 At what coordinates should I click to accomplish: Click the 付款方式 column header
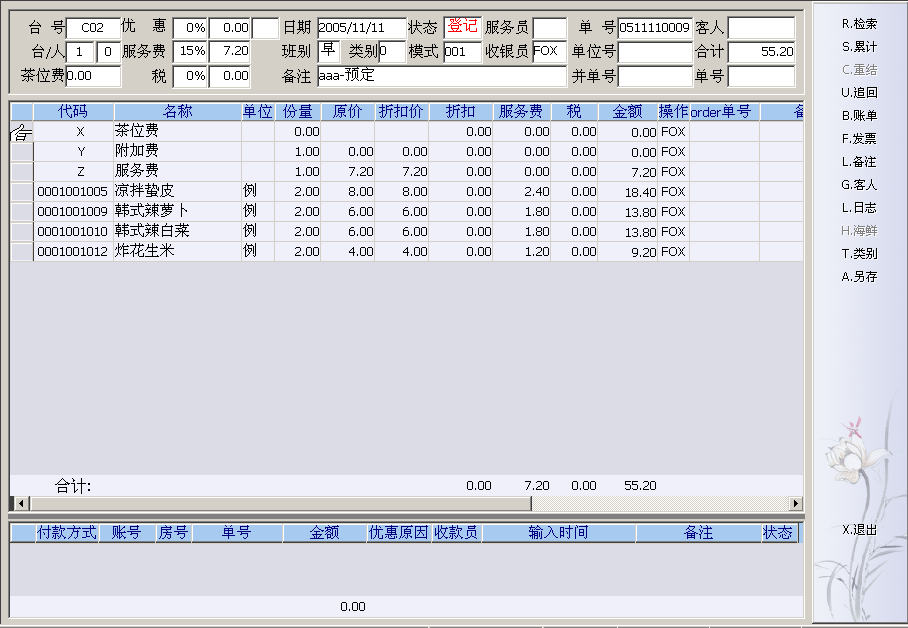click(x=67, y=532)
